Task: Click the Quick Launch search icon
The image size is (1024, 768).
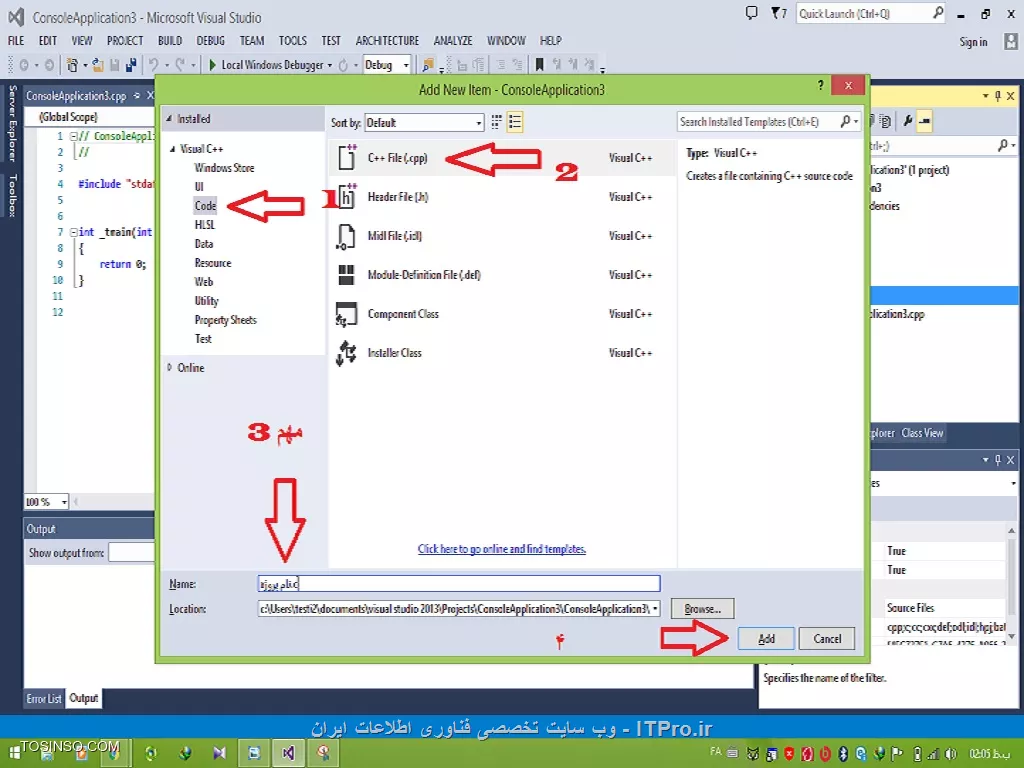Action: [938, 13]
